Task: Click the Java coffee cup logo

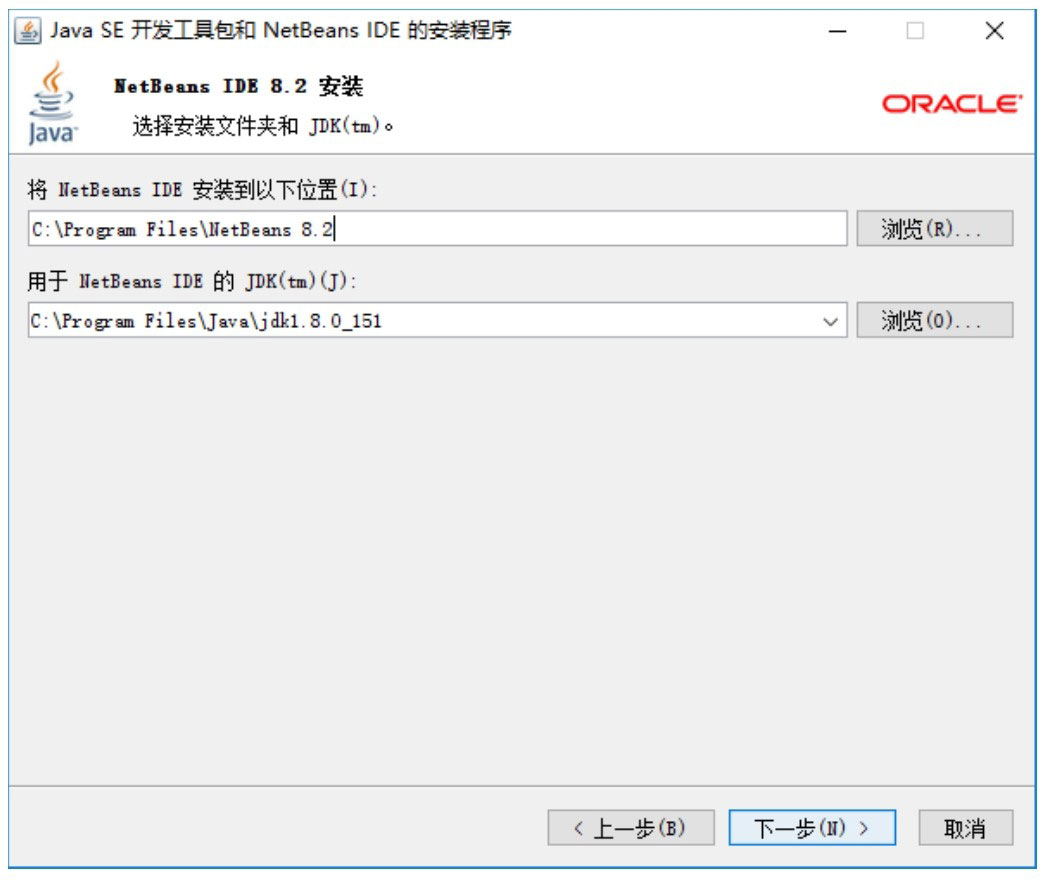Action: click(52, 103)
